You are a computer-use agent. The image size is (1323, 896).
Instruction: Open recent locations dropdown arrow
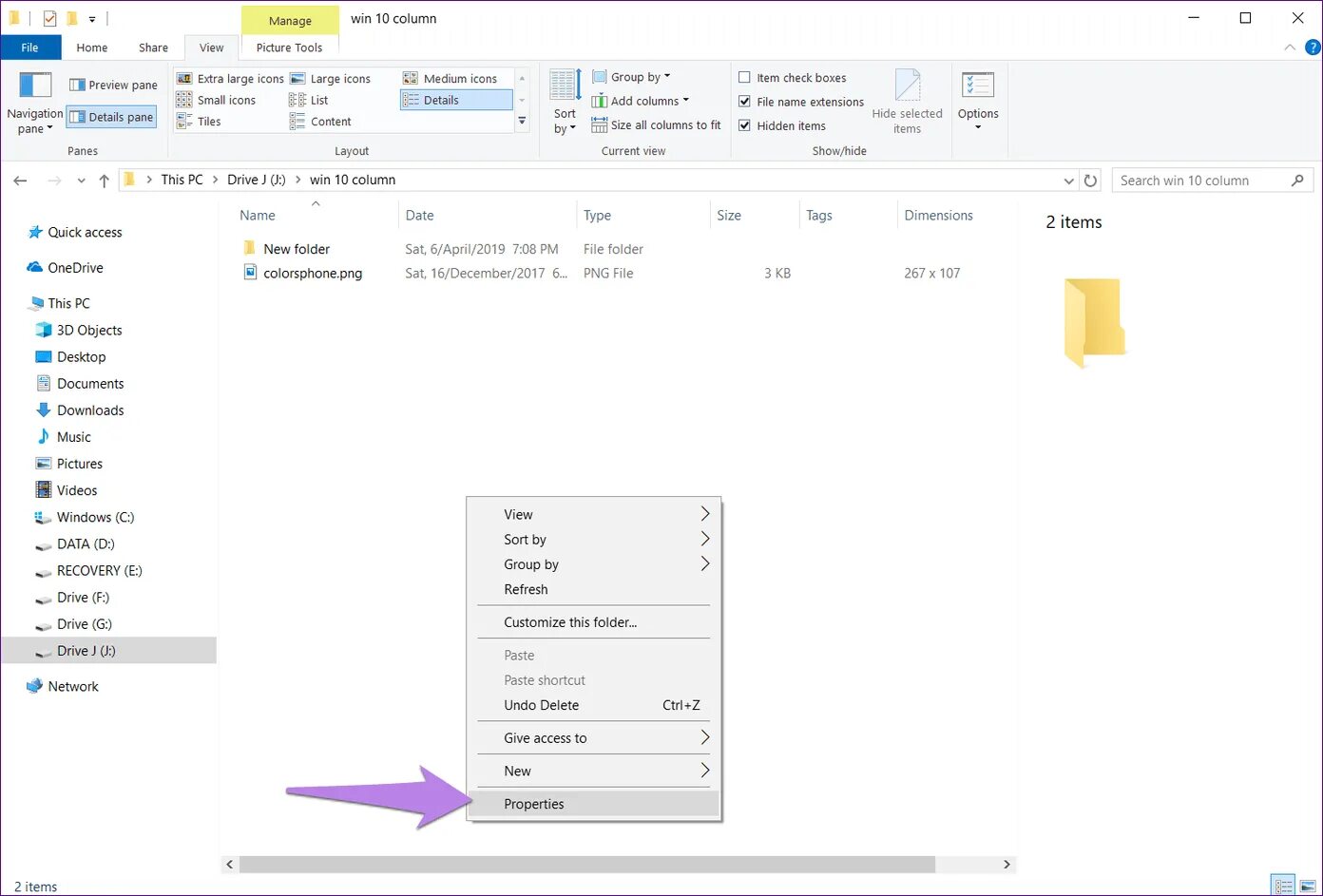81,181
